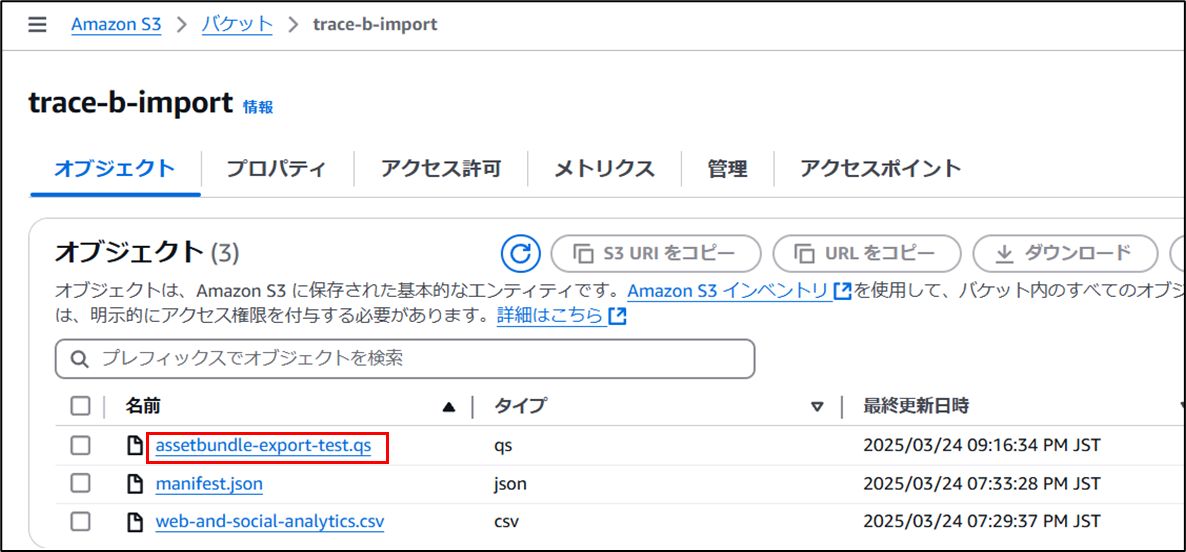
Task: Open the Amazon S3 インベントリ link
Action: tap(730, 291)
